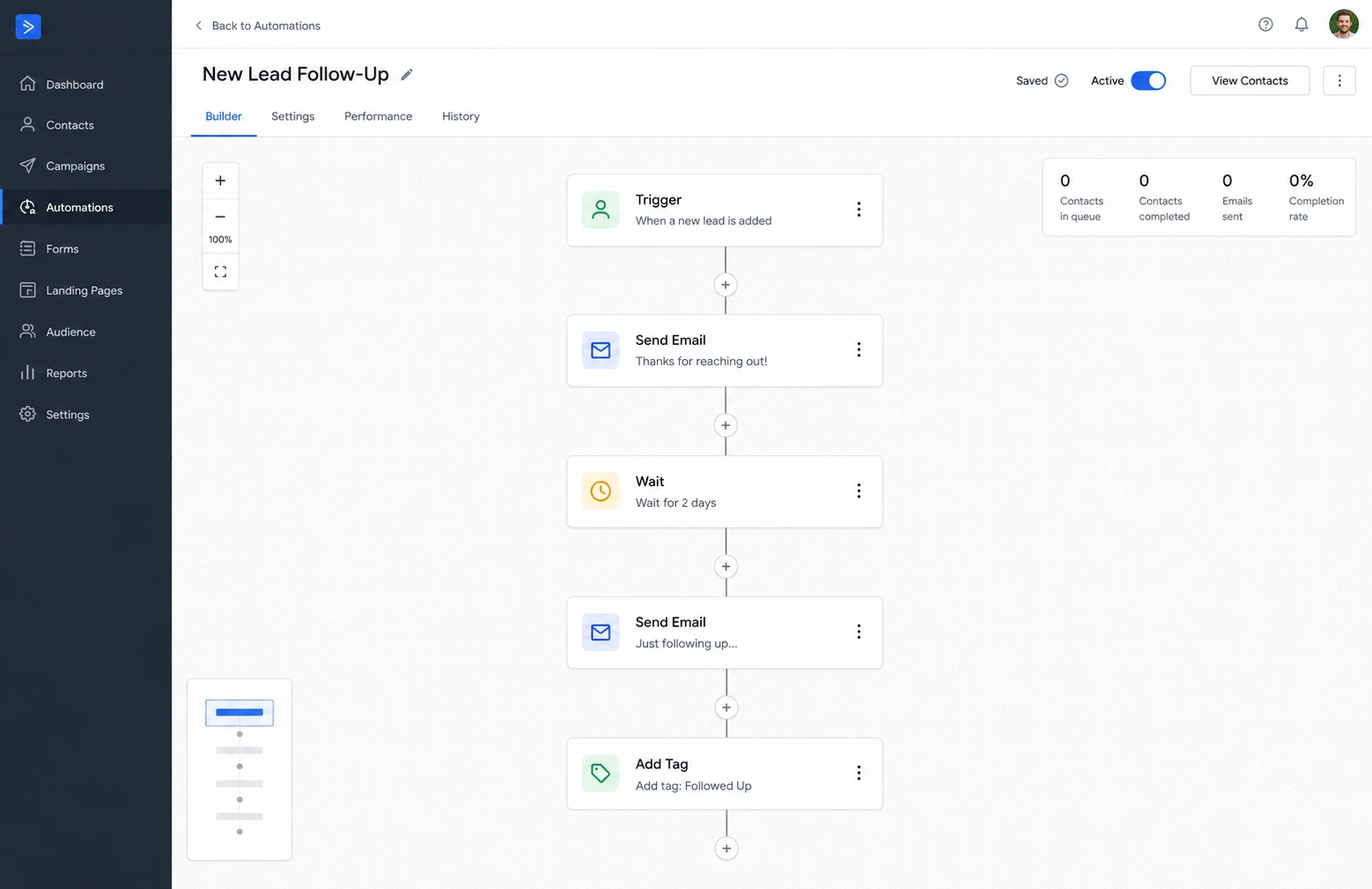Switch to the Builder tab
The image size is (1372, 889).
click(224, 116)
